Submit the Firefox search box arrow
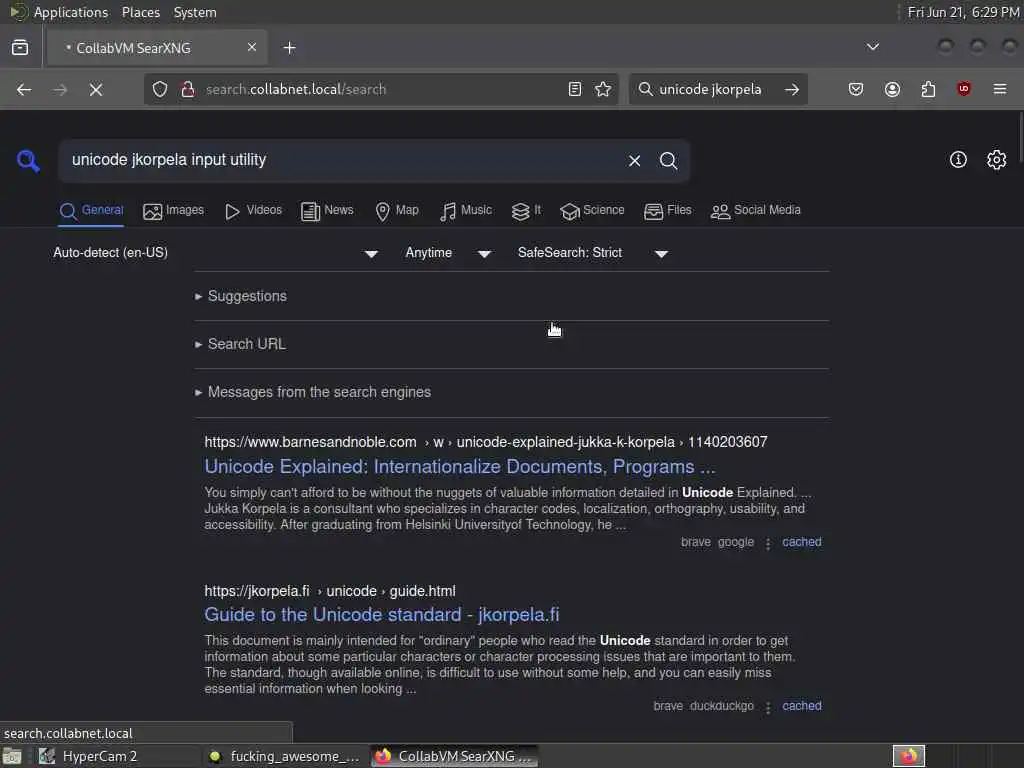The height and width of the screenshot is (768, 1024). 792,89
